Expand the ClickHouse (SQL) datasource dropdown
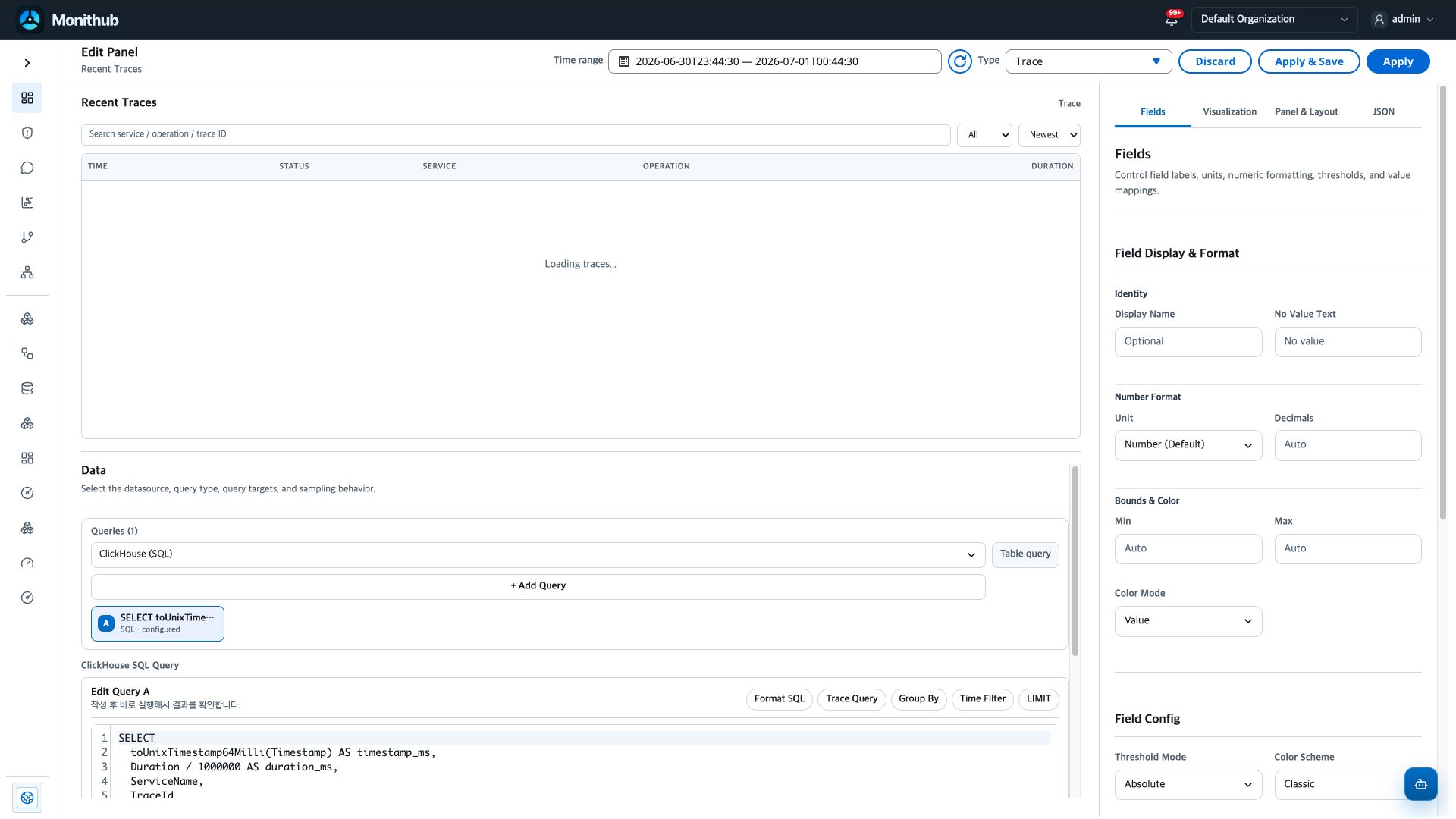Viewport: 1456px width, 819px height. pos(538,554)
